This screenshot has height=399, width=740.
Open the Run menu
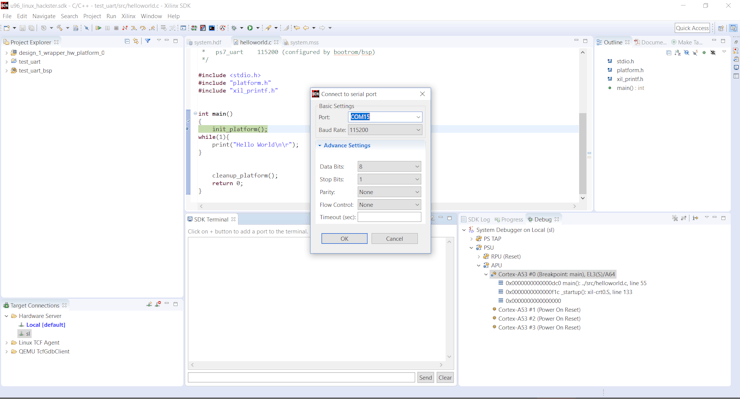coord(111,16)
